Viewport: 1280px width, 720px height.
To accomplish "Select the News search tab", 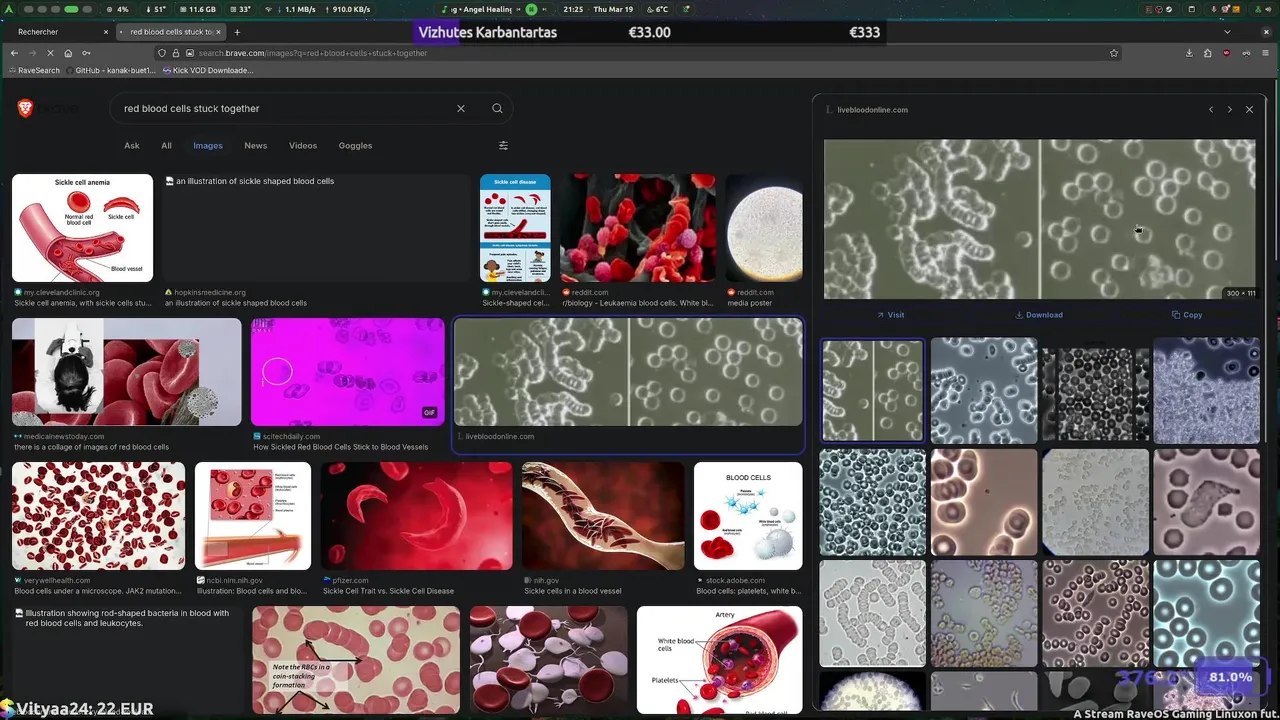I will tap(256, 146).
